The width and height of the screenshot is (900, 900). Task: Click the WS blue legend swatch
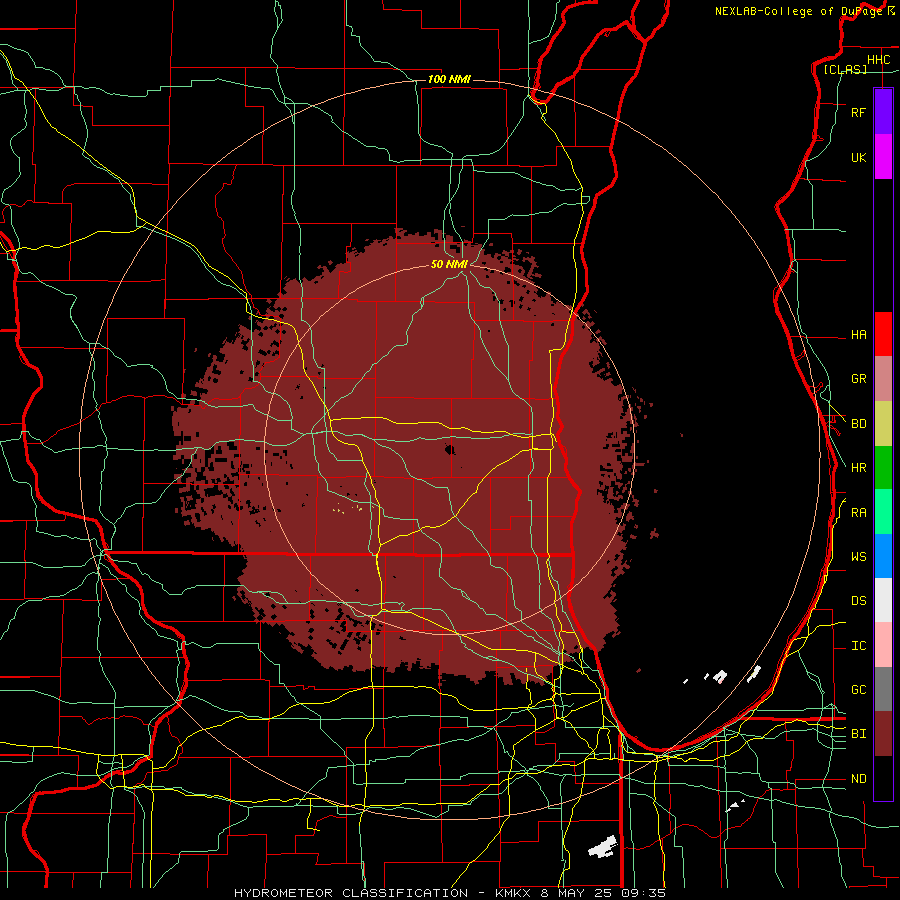[883, 556]
